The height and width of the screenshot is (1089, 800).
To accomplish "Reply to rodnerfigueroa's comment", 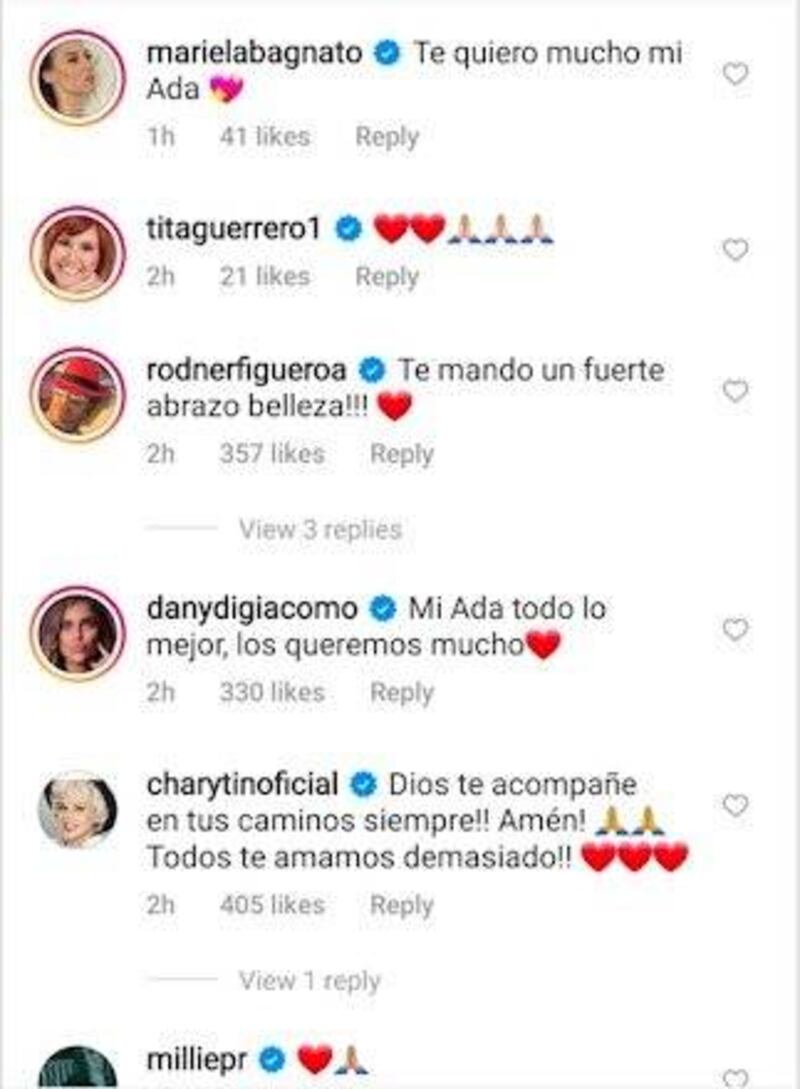I will click(401, 454).
